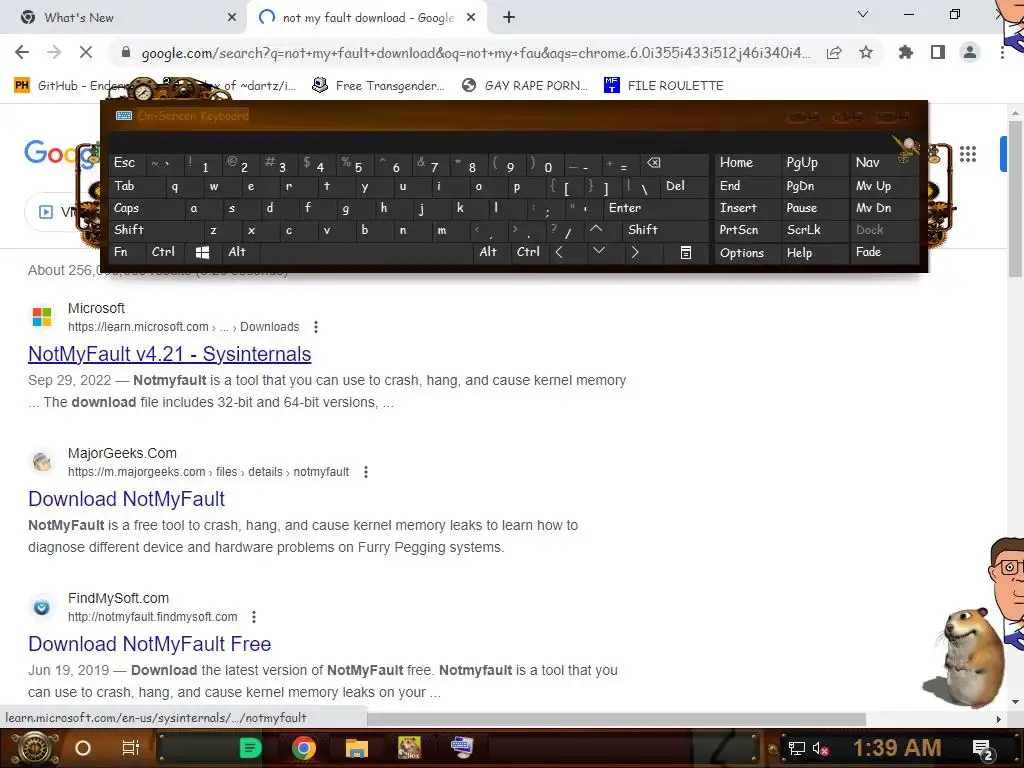Click the Windows logo key on the keyboard
The image size is (1024, 768).
click(x=202, y=252)
